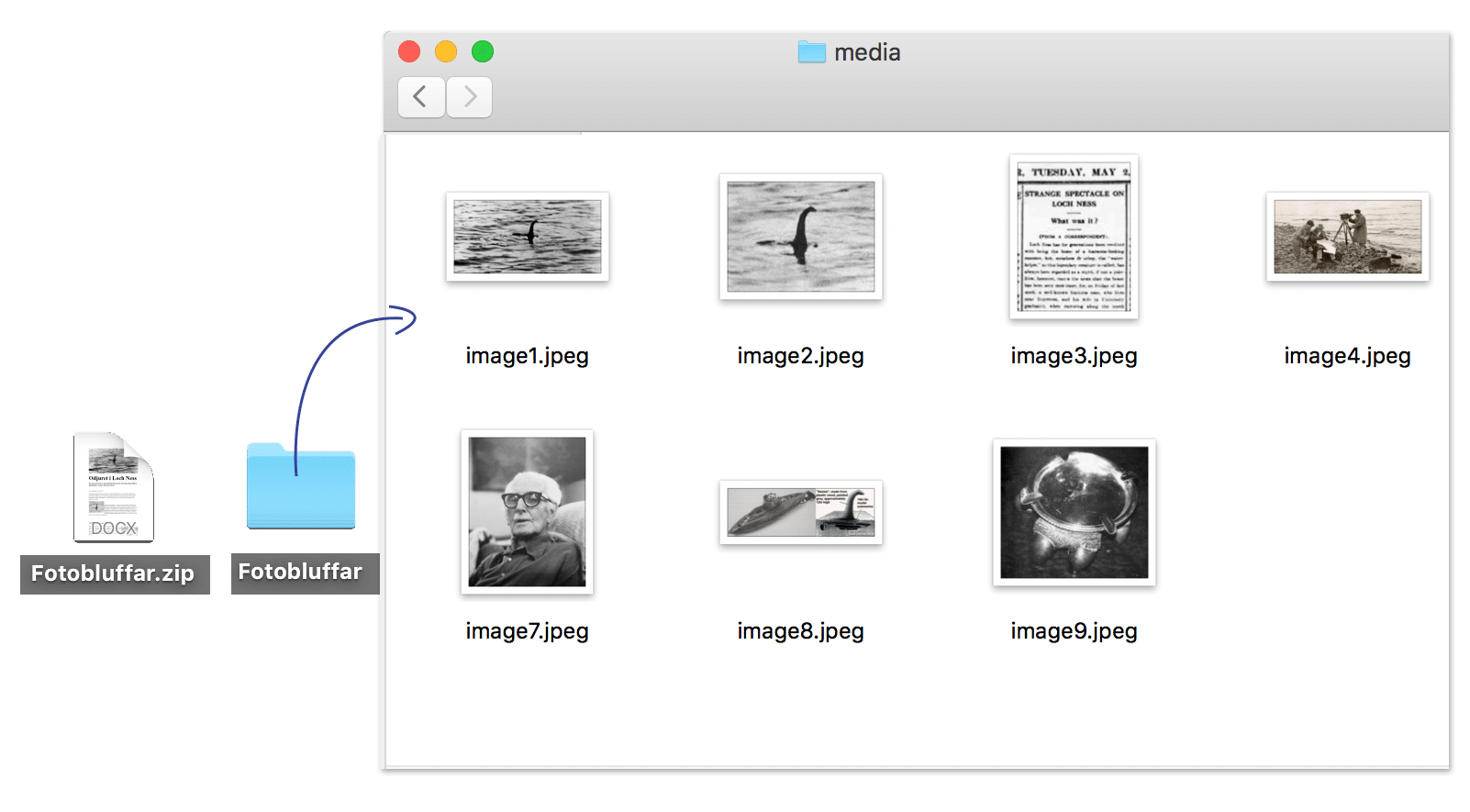
Task: Click the Finder back navigation arrow
Action: [x=421, y=97]
